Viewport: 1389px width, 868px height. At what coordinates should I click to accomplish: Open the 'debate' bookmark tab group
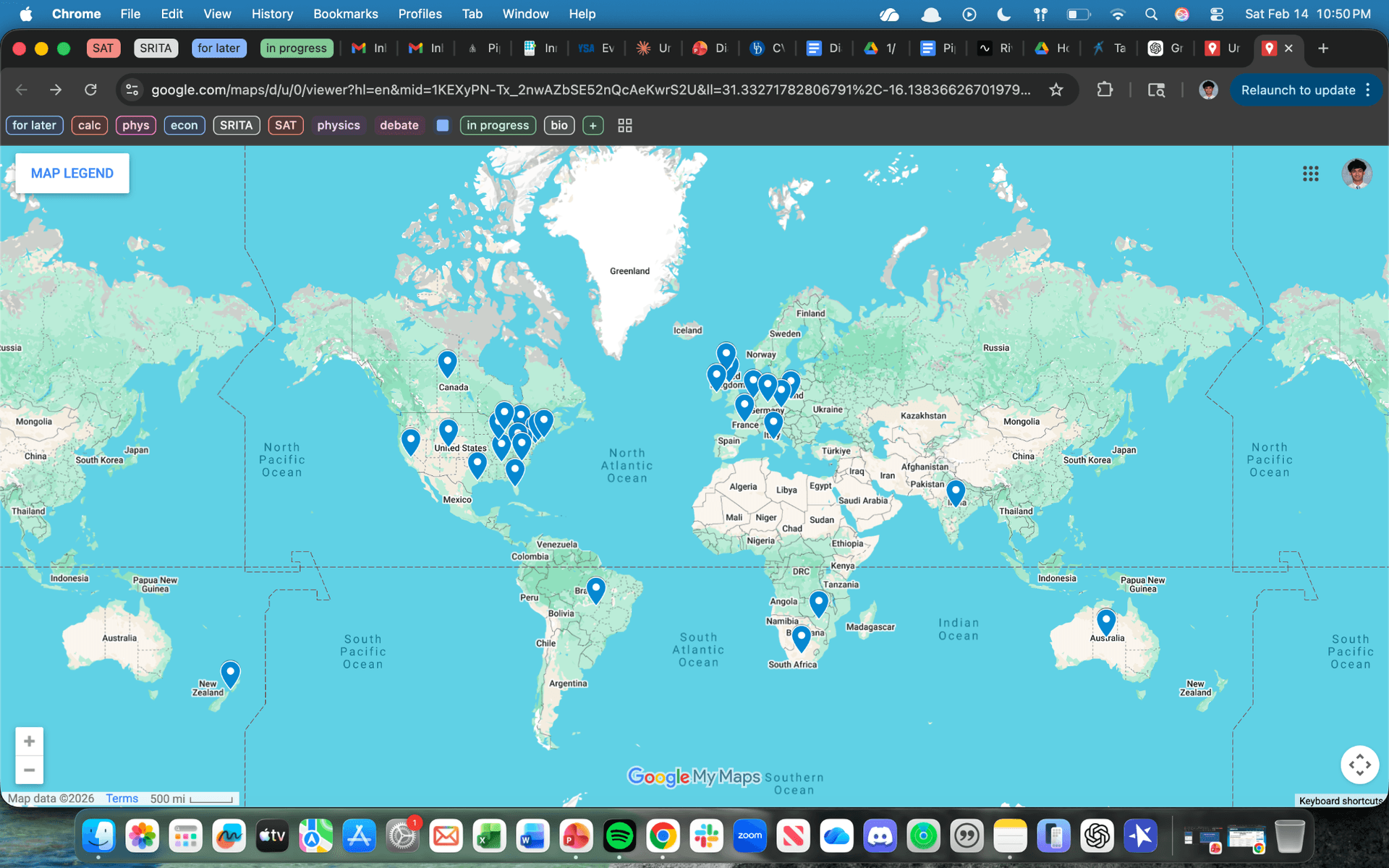pos(399,125)
